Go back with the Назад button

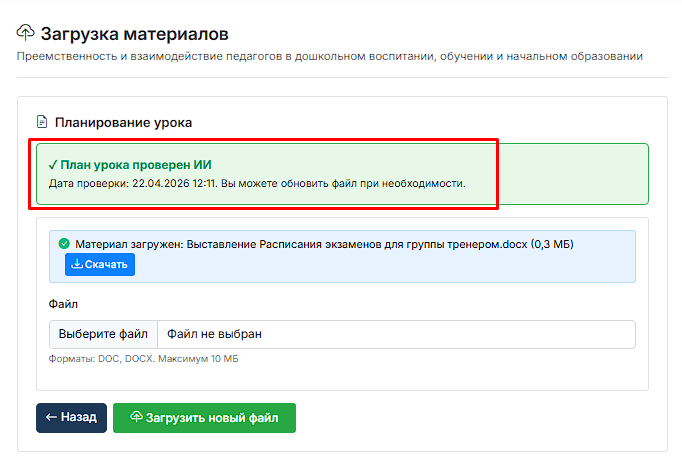[x=71, y=418]
